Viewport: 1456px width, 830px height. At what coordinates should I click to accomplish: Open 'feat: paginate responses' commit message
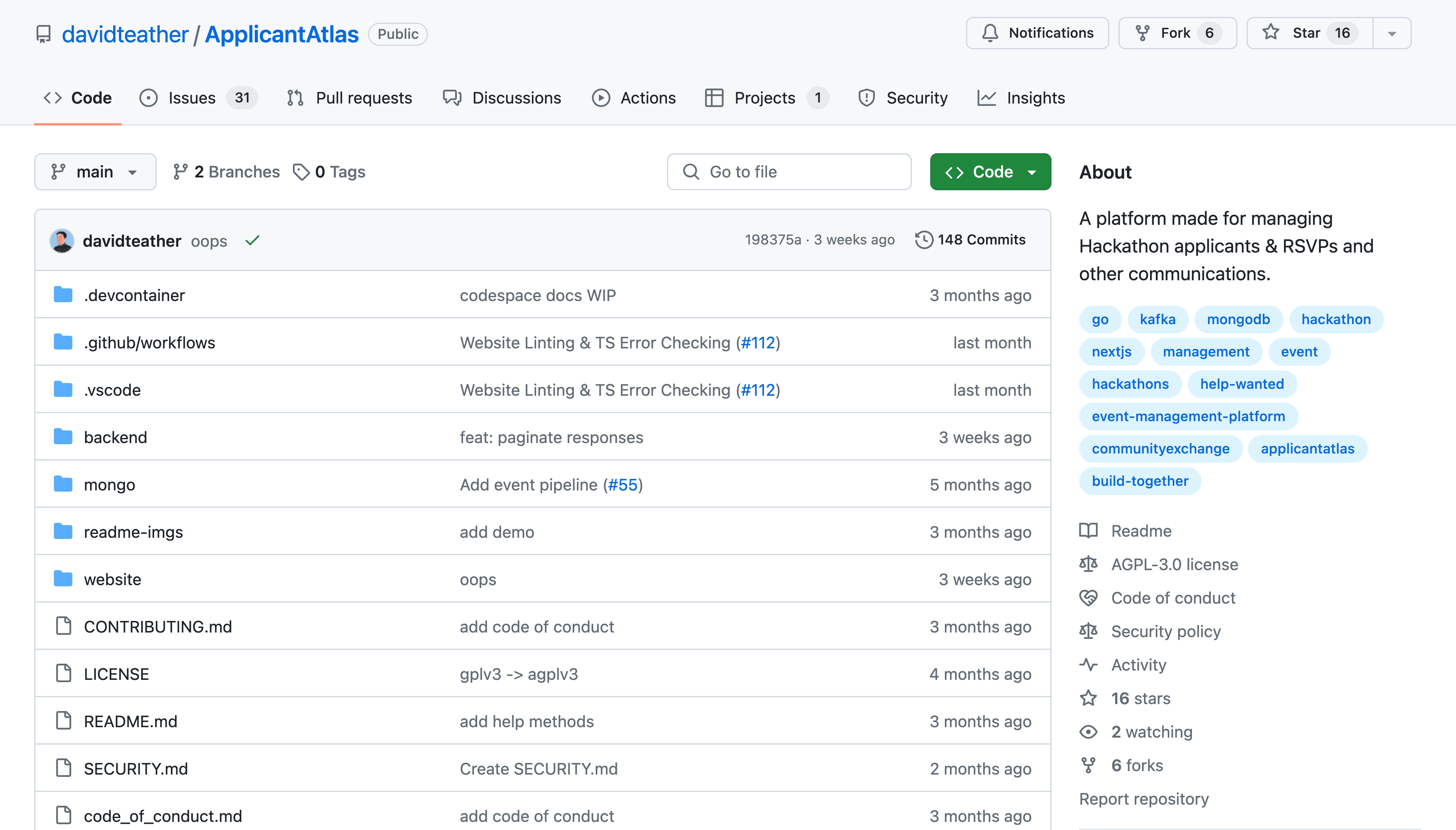pyautogui.click(x=551, y=437)
